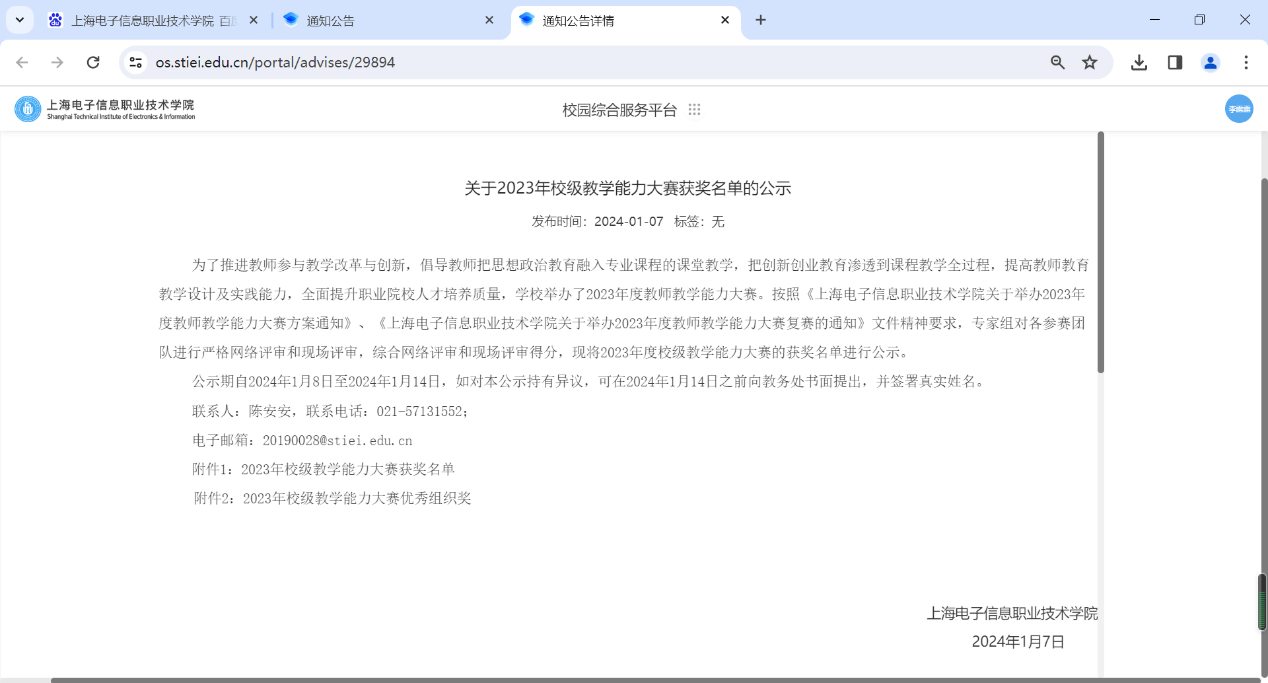
Task: Click the Shanghai Technical Institute logo
Action: click(x=105, y=109)
